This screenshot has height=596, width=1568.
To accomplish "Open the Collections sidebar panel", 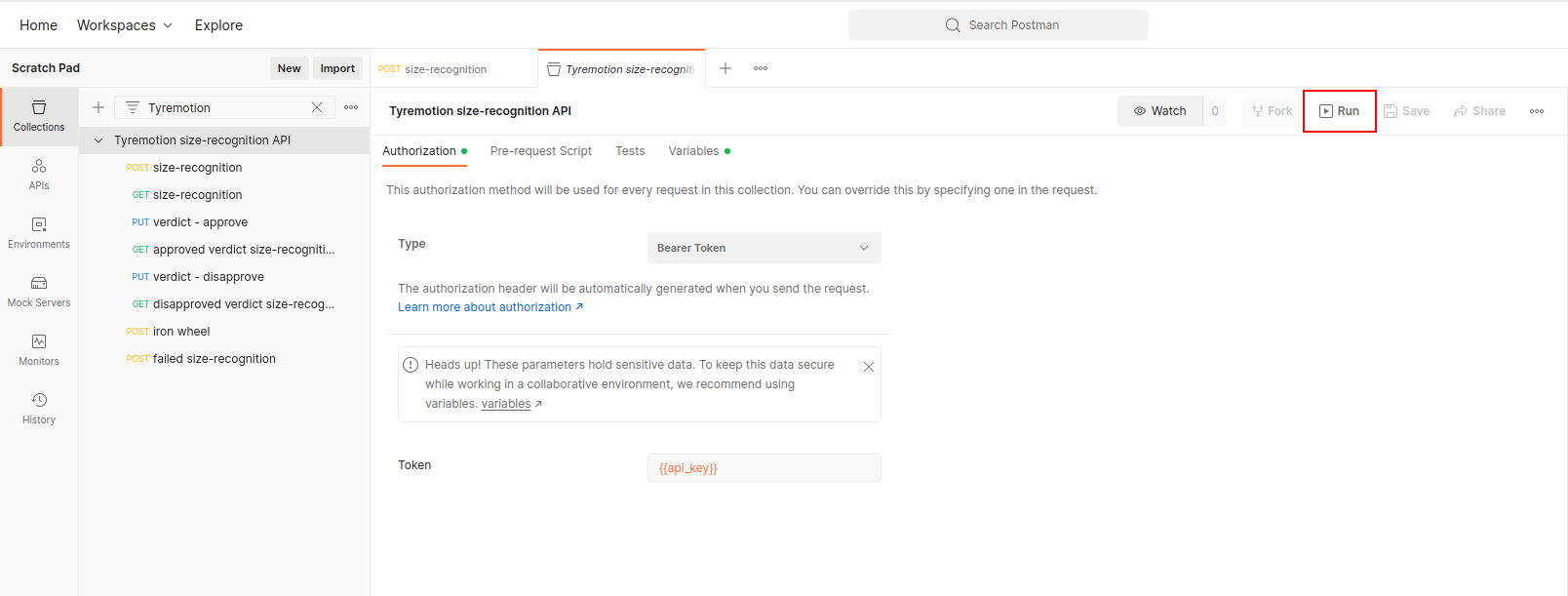I will point(39,116).
